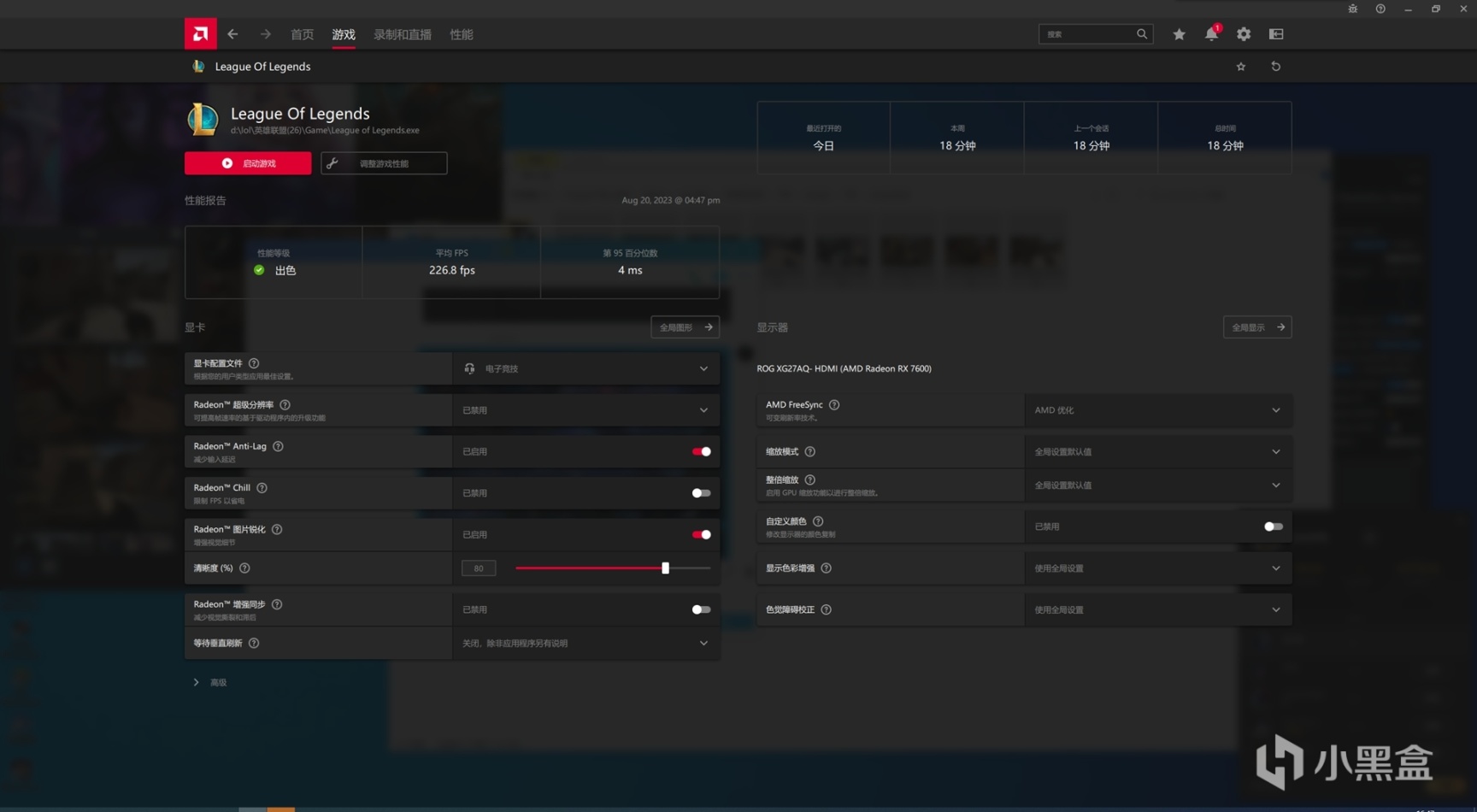Disable Radeon Anti-Lag toggle
This screenshot has height=812, width=1477.
point(701,451)
